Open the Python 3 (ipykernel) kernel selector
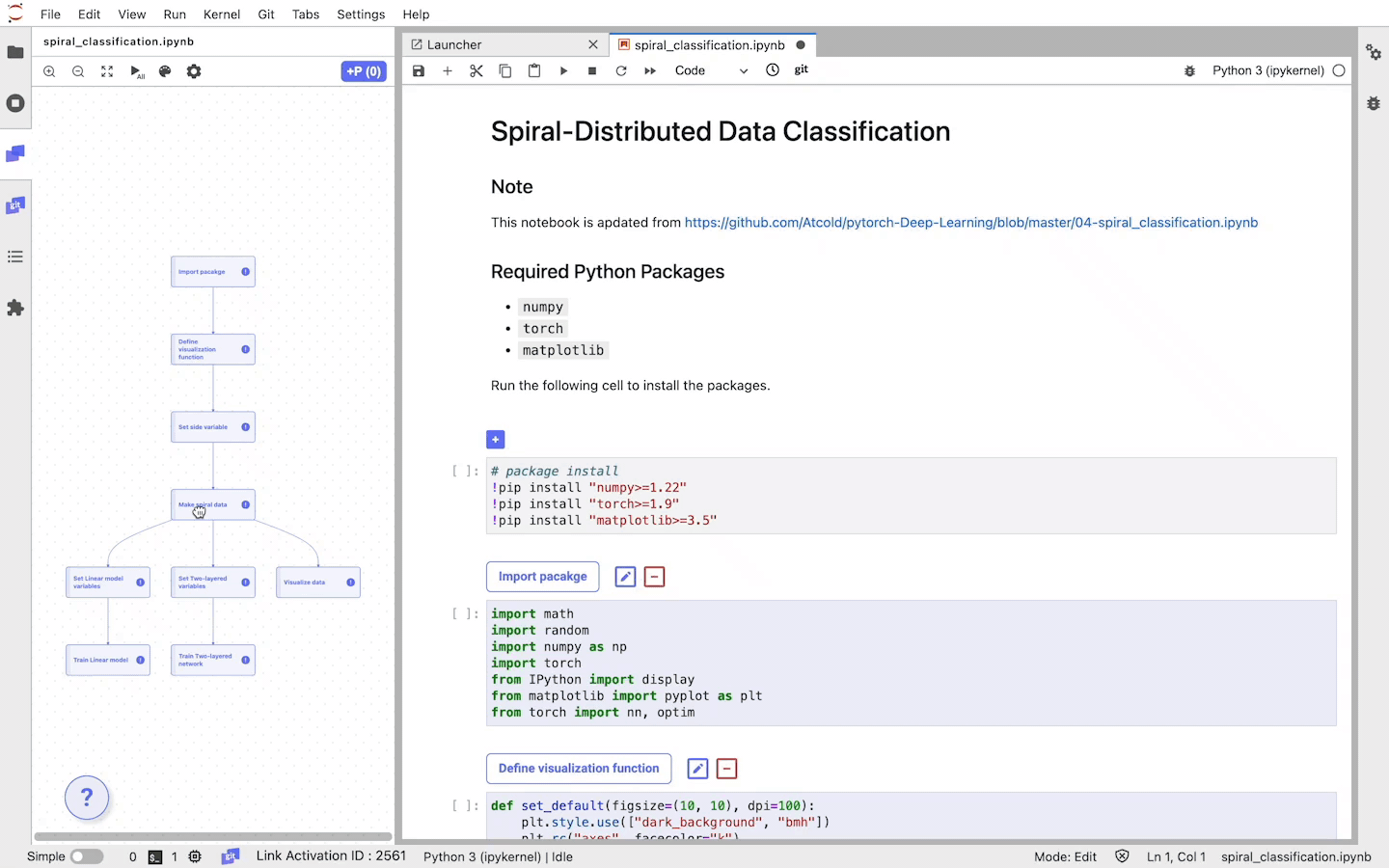Viewport: 1389px width, 868px height. click(1267, 70)
